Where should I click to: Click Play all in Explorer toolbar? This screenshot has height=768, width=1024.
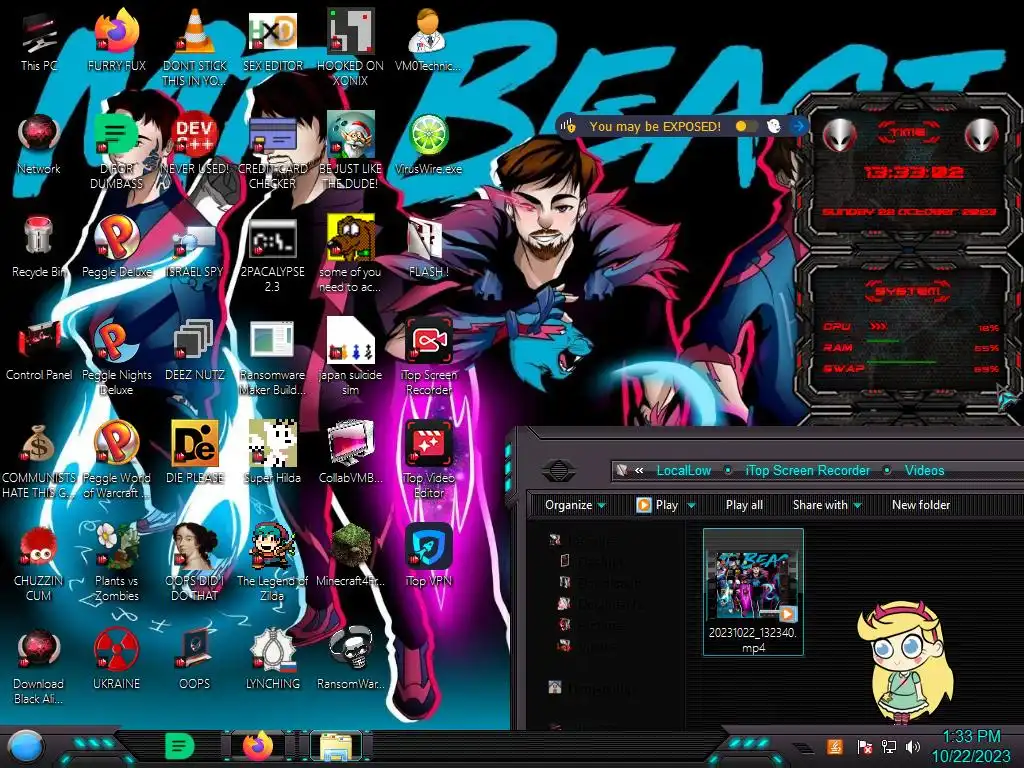tap(744, 505)
